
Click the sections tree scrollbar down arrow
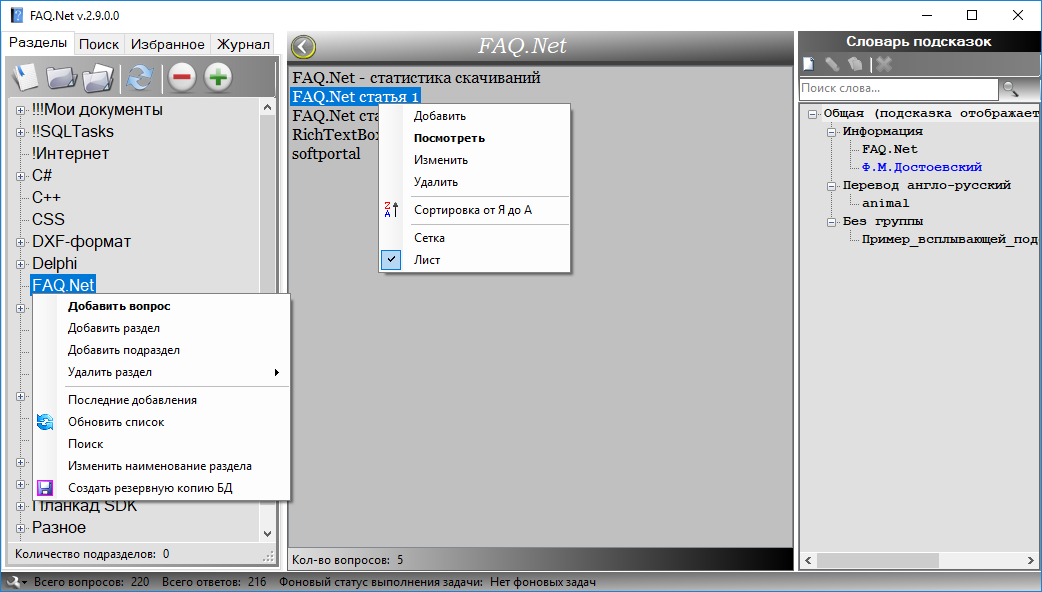point(268,533)
